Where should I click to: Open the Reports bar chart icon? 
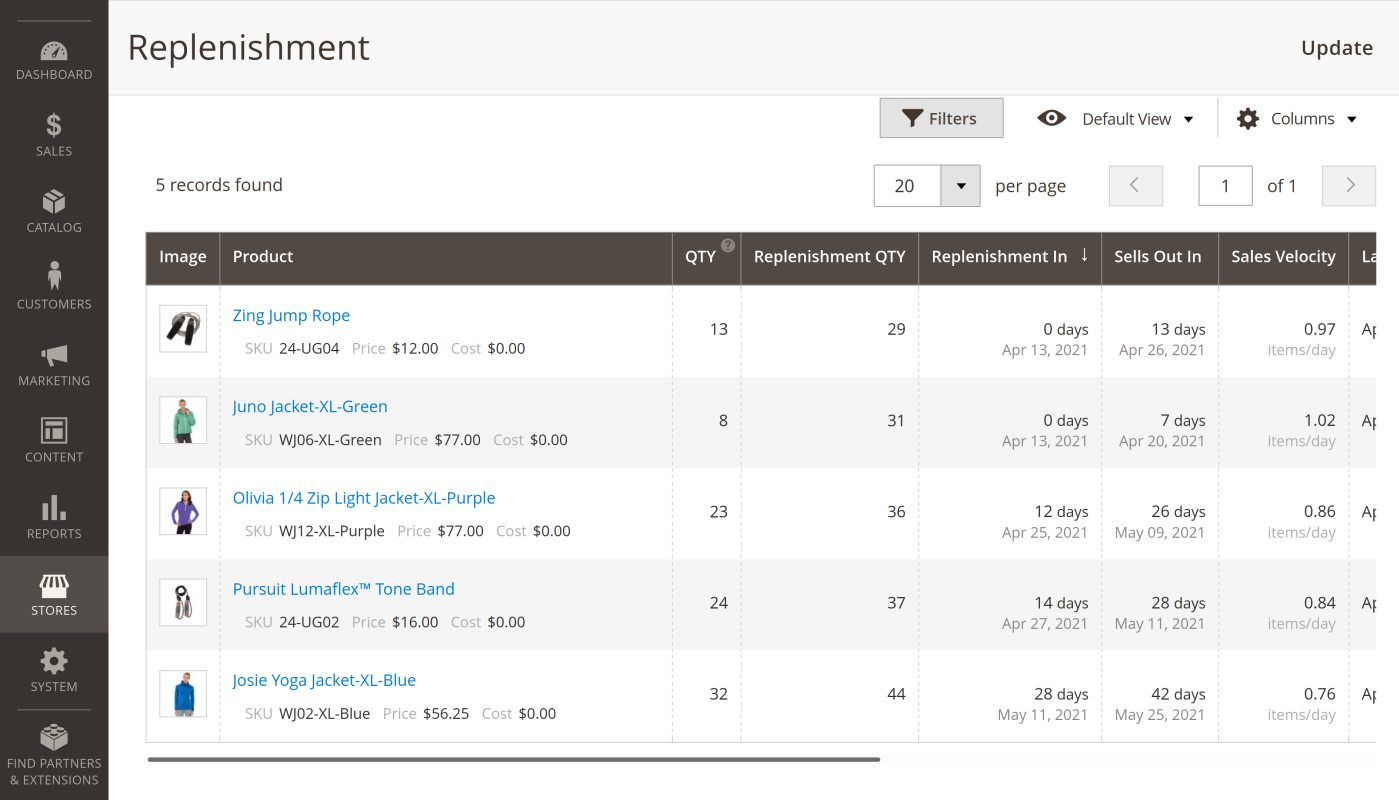[x=54, y=508]
